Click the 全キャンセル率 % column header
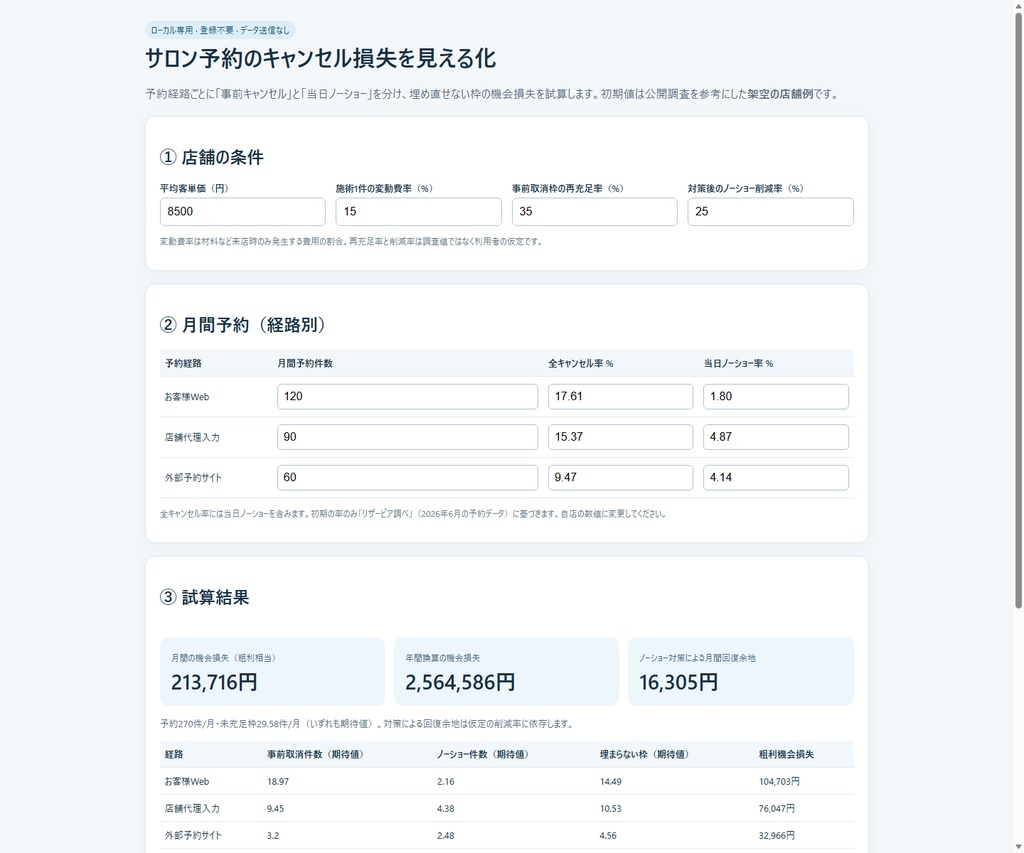 581,363
